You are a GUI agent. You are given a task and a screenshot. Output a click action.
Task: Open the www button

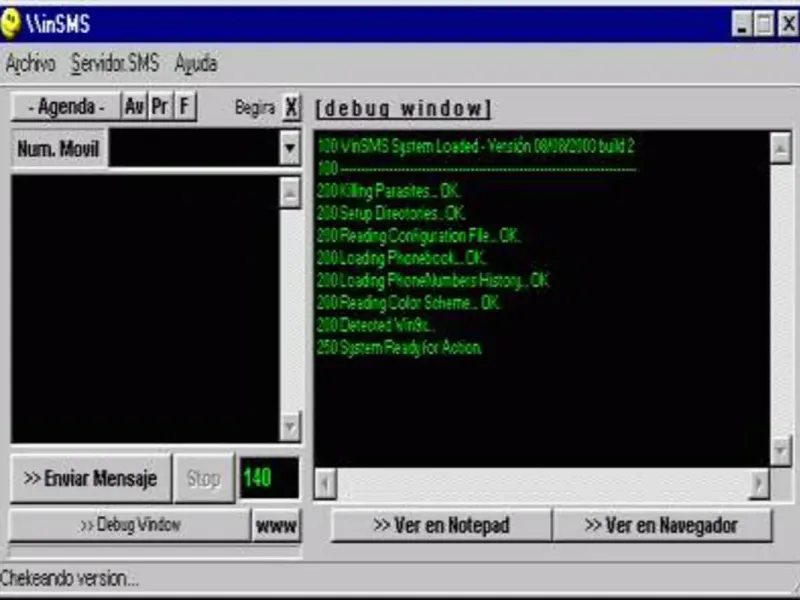277,525
